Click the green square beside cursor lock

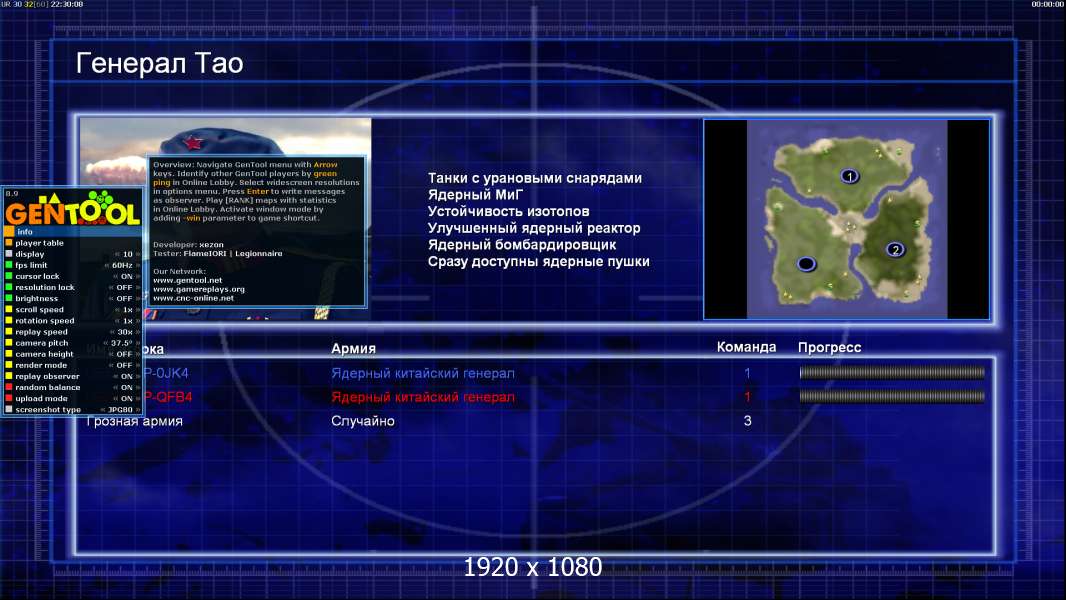click(9, 276)
